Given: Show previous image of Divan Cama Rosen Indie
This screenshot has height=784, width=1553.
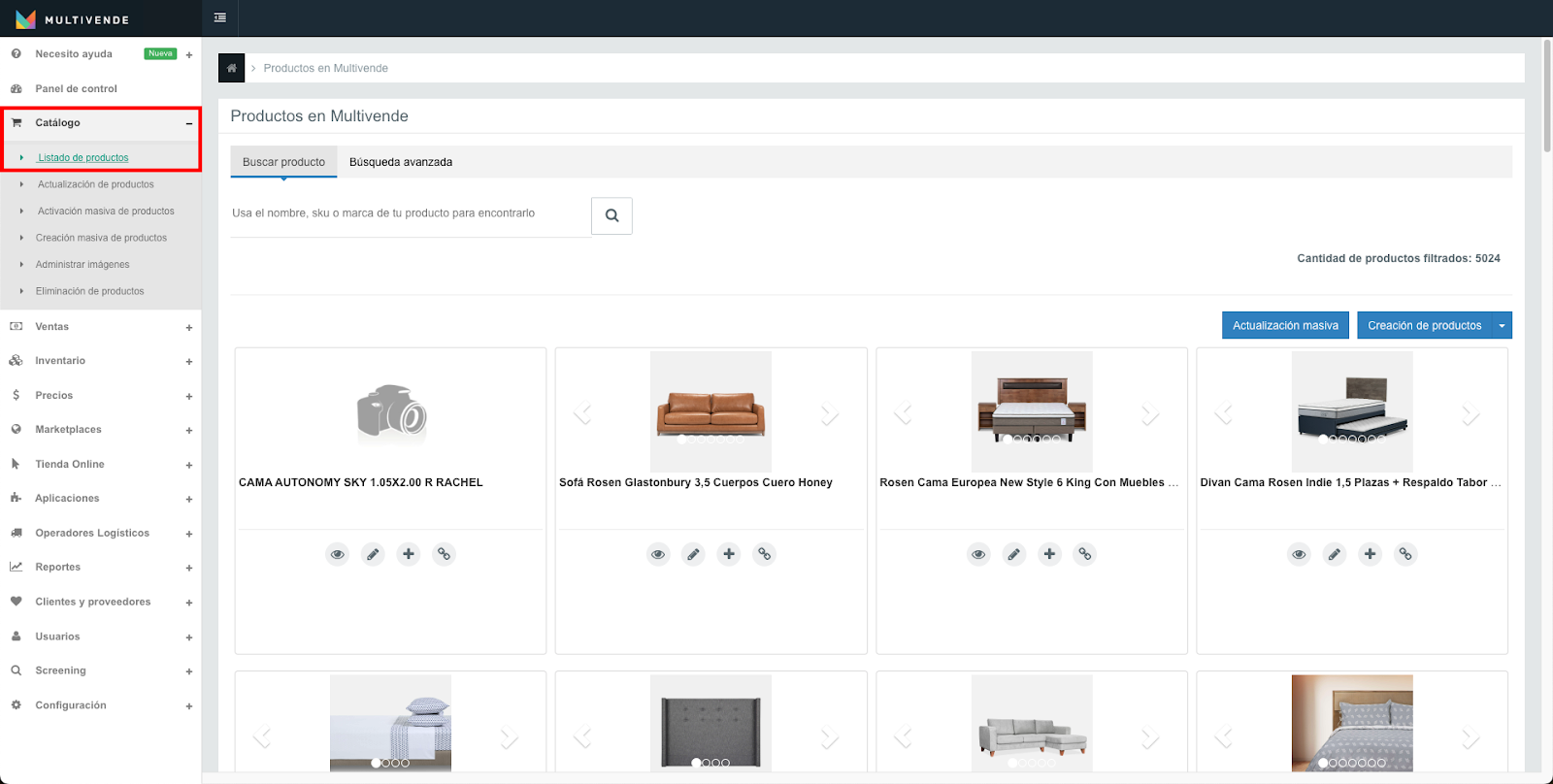Looking at the screenshot, I should coord(1224,414).
